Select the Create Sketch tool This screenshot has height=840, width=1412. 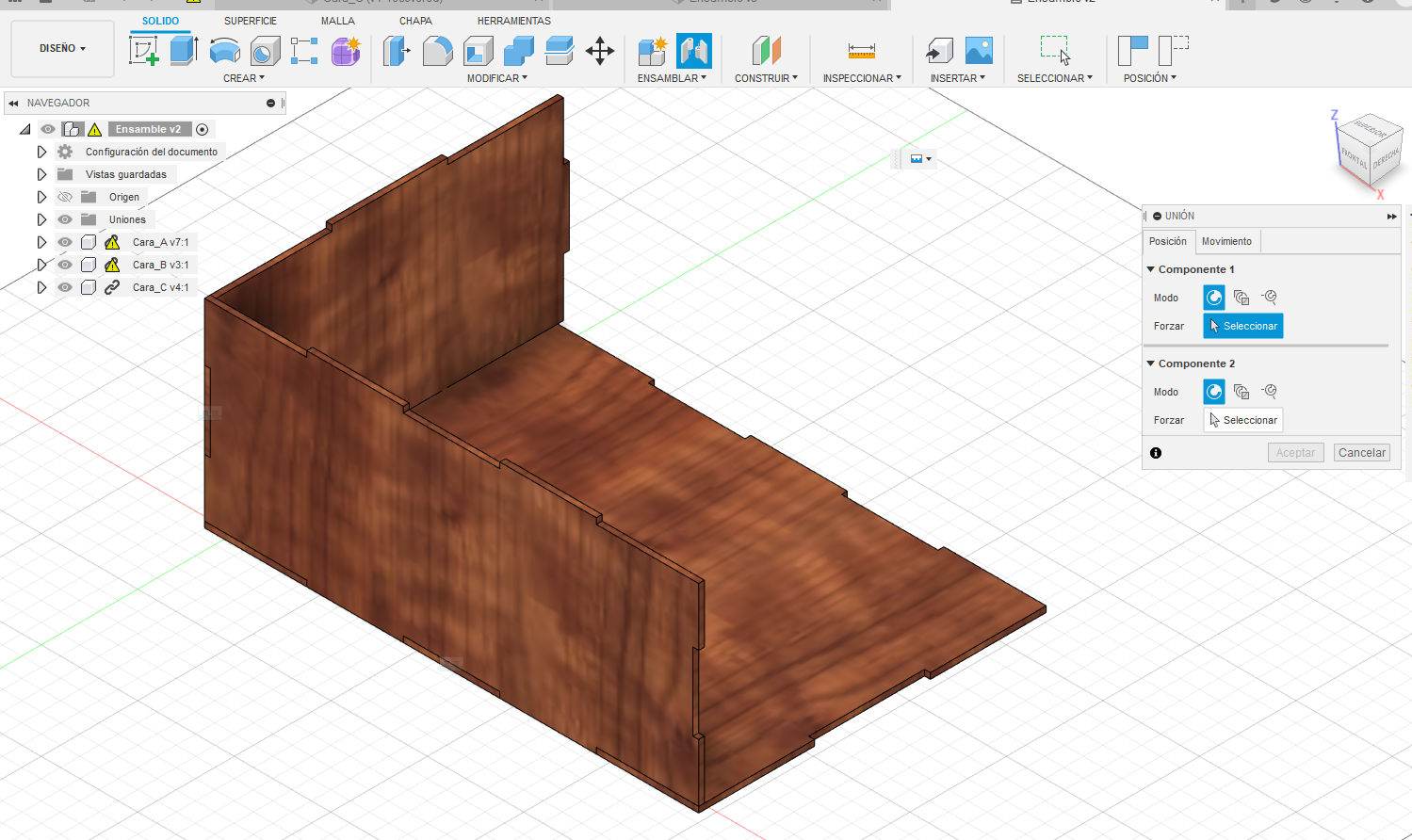pyautogui.click(x=144, y=50)
